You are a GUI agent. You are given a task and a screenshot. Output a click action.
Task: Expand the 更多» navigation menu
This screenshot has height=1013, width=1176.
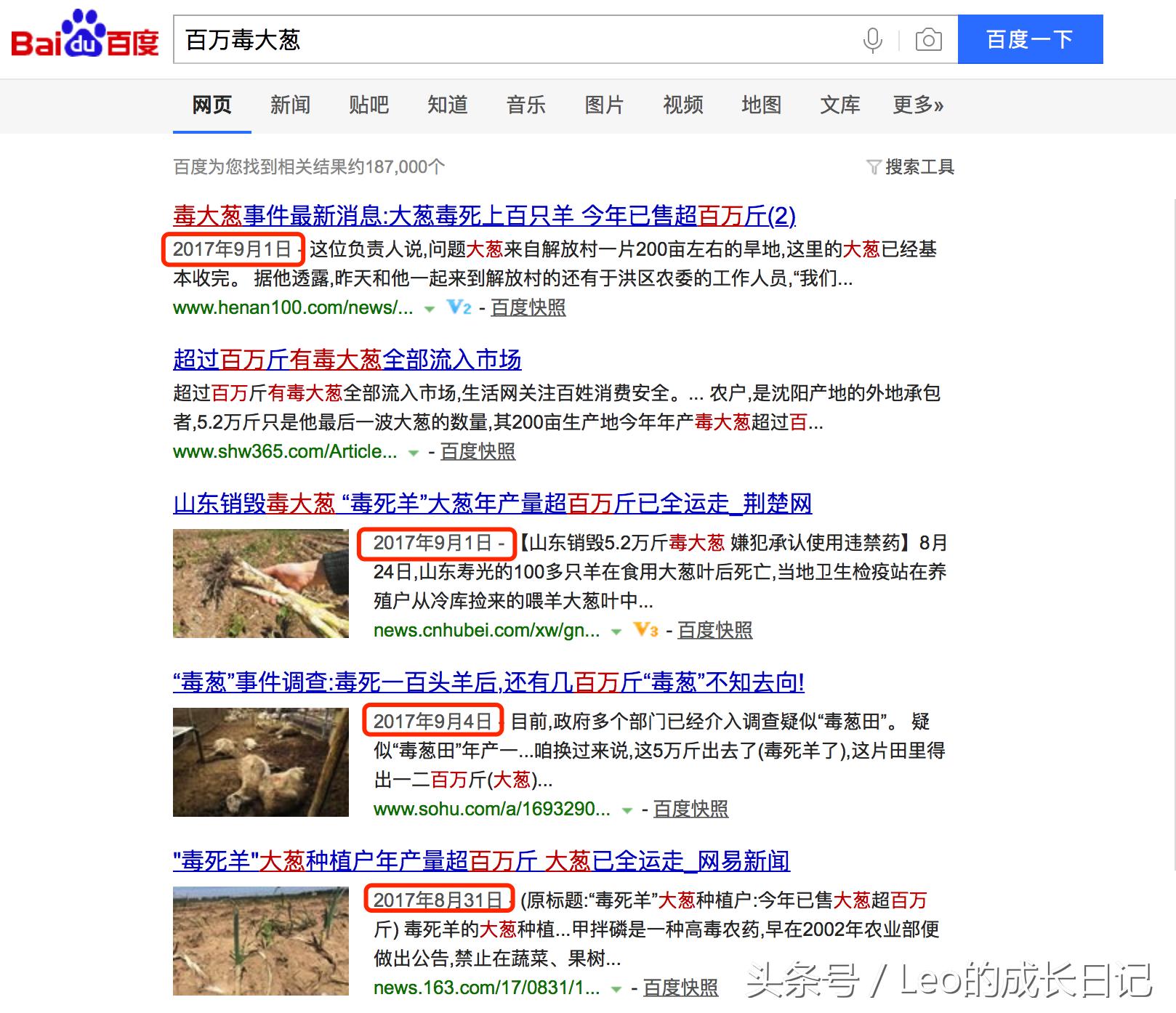coord(917,105)
